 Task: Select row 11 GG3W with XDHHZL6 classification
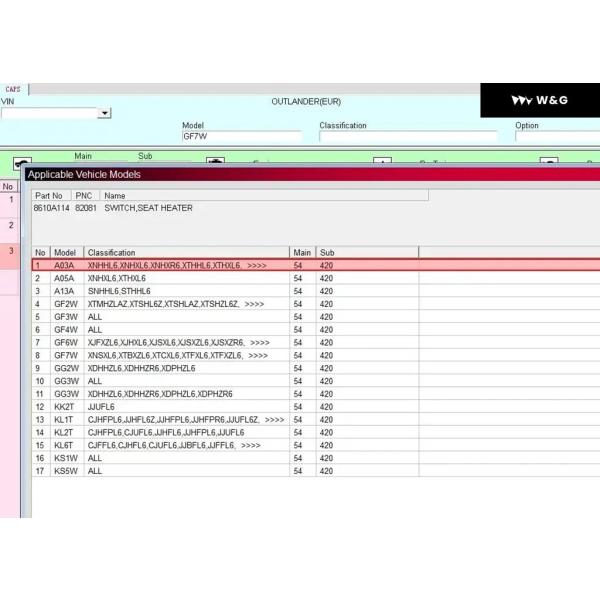(x=316, y=394)
